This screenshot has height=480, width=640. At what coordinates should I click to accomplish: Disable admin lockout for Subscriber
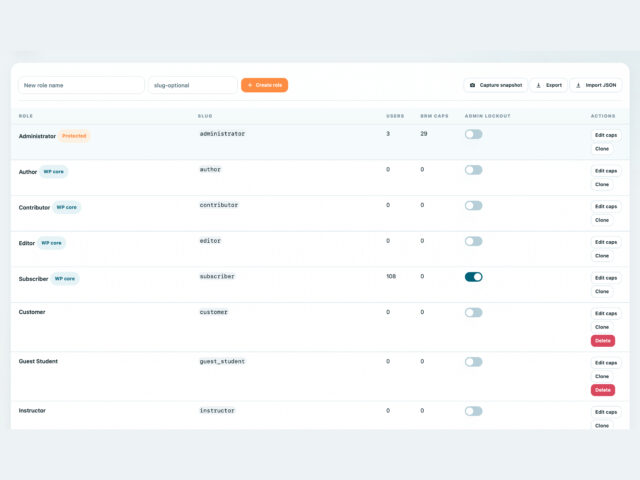pos(473,277)
